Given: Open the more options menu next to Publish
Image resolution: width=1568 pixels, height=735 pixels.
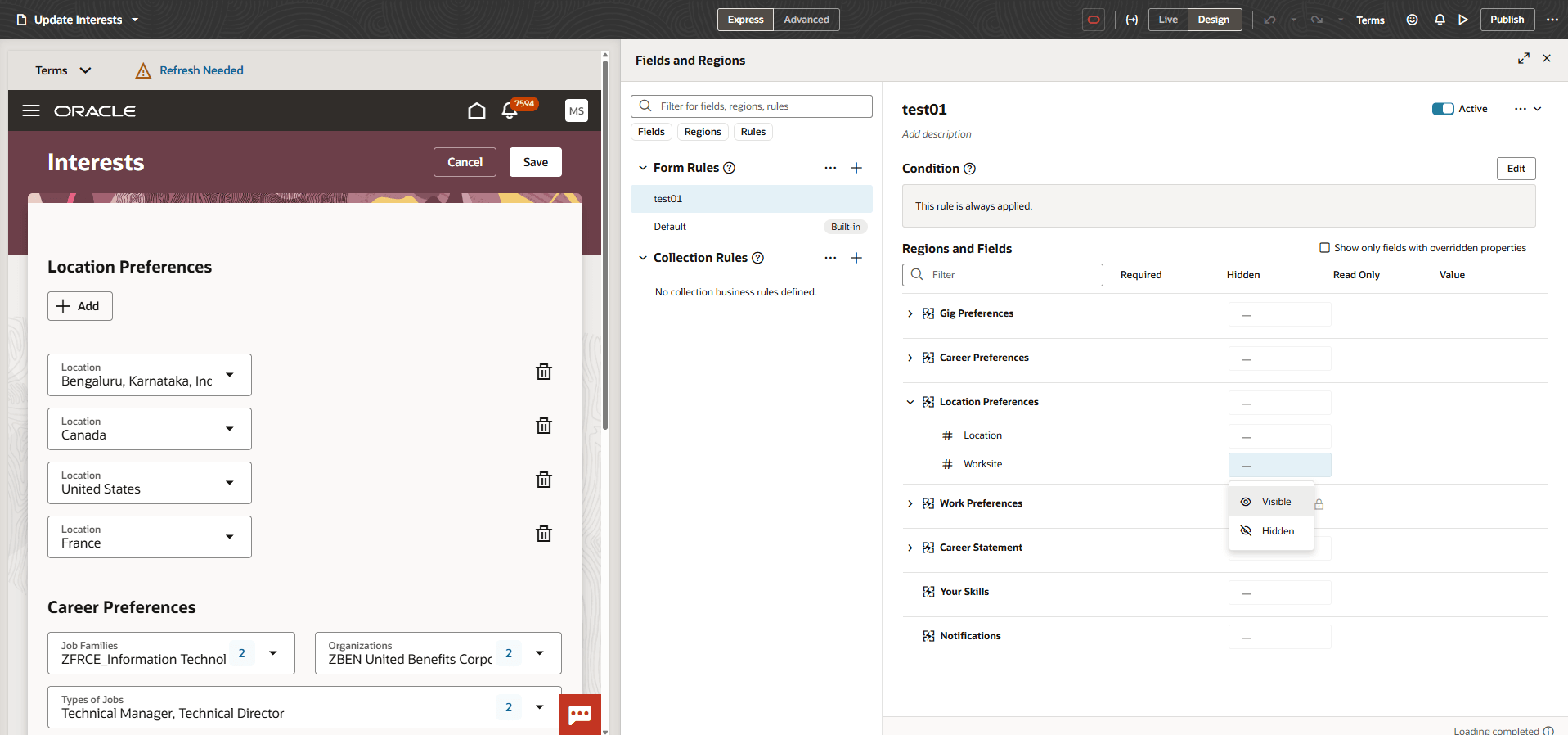Looking at the screenshot, I should [x=1552, y=20].
